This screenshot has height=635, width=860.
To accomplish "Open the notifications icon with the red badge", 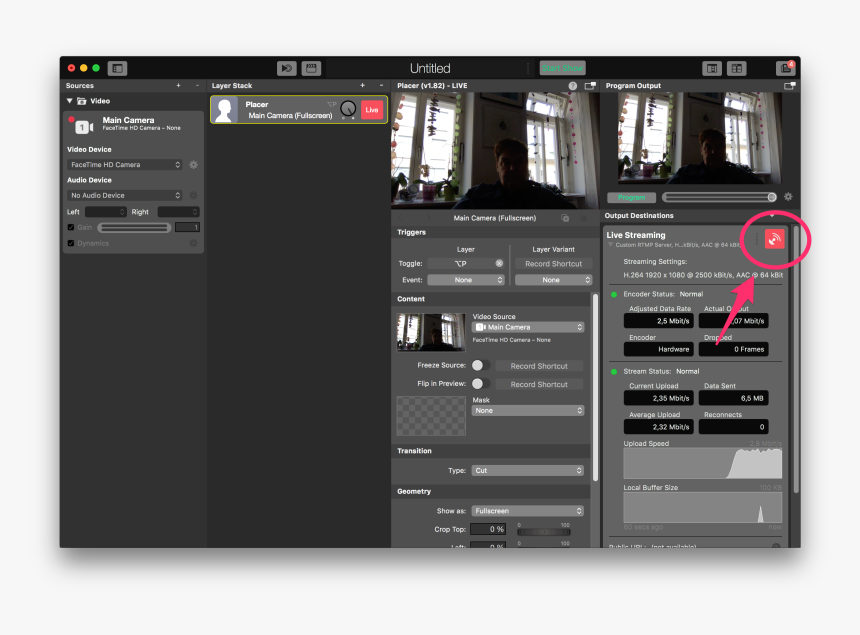I will tap(785, 68).
